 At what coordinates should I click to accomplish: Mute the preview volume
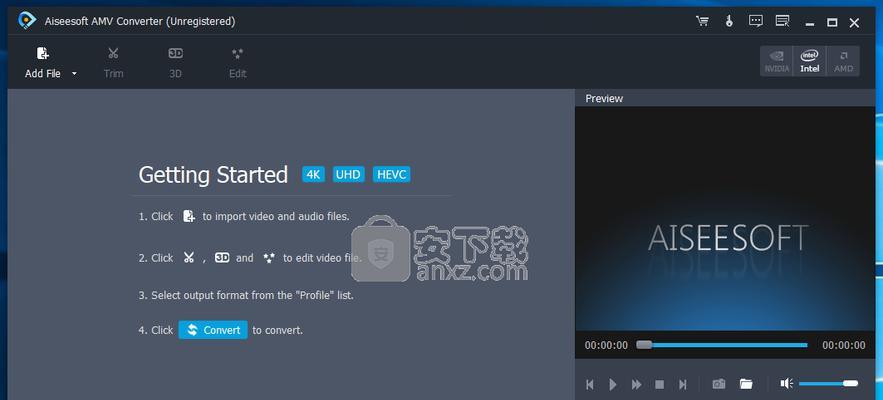[x=787, y=383]
